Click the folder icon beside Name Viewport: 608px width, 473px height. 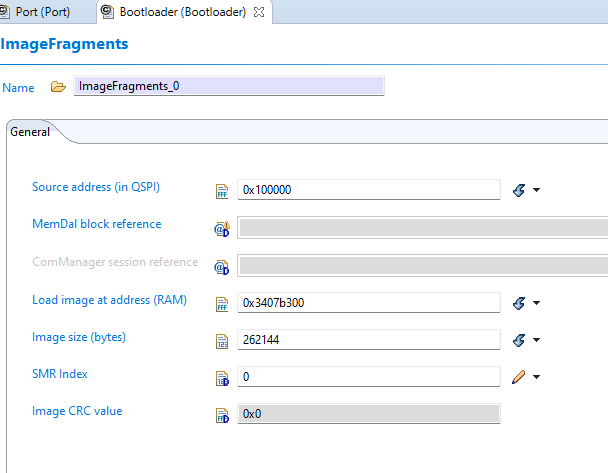(58, 86)
